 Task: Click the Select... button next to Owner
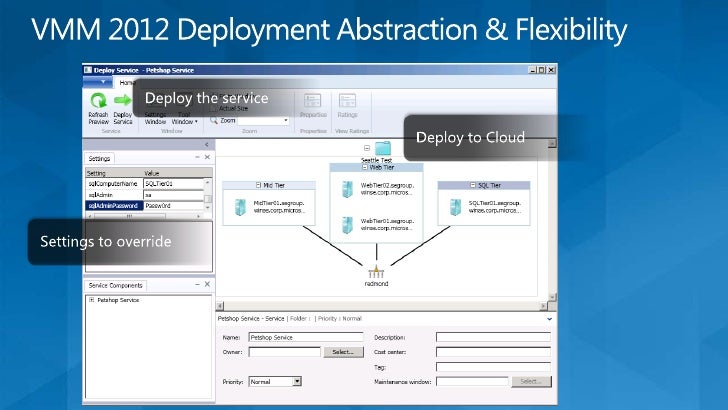click(x=344, y=352)
